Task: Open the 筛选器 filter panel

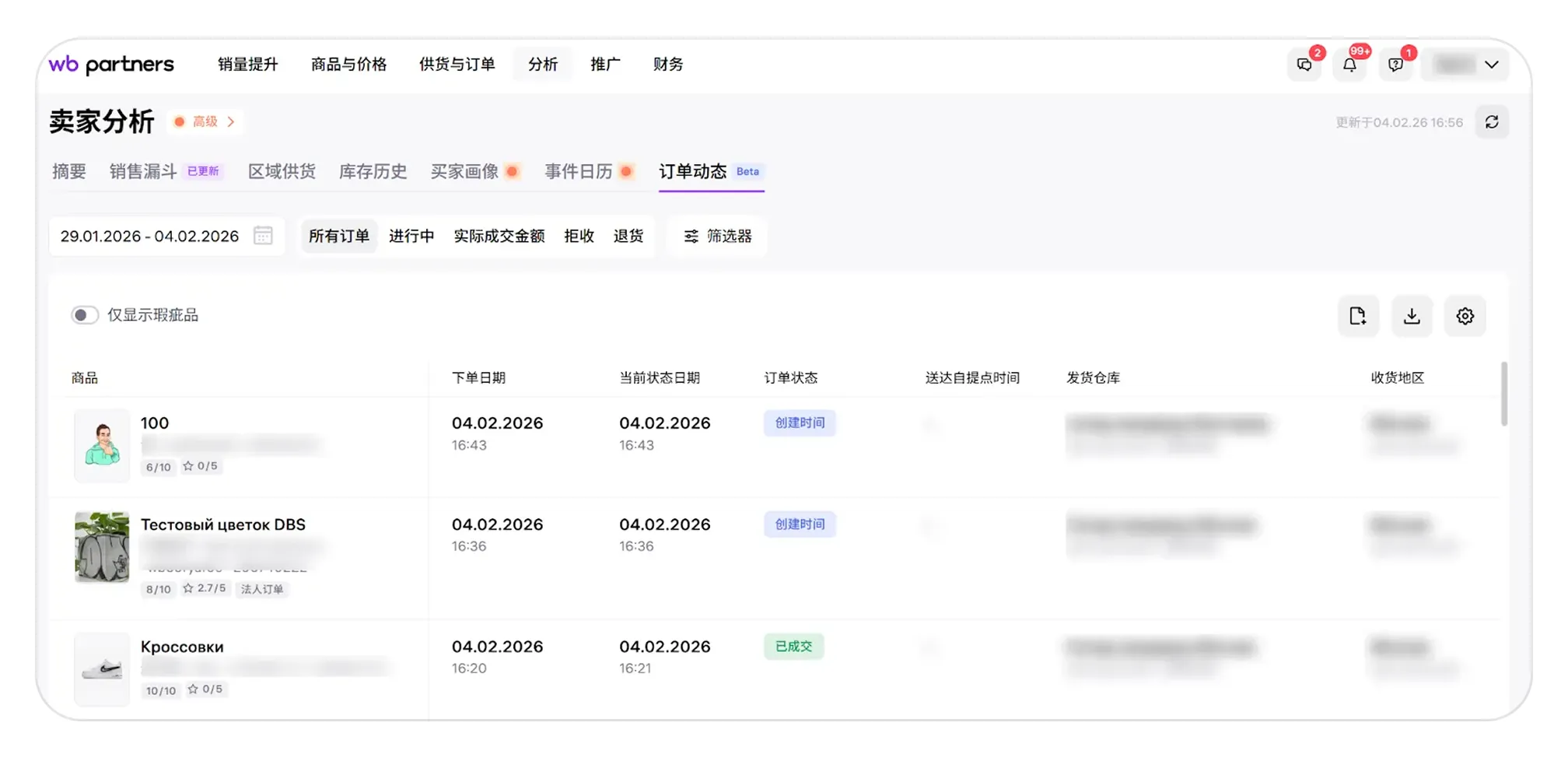Action: (x=717, y=236)
